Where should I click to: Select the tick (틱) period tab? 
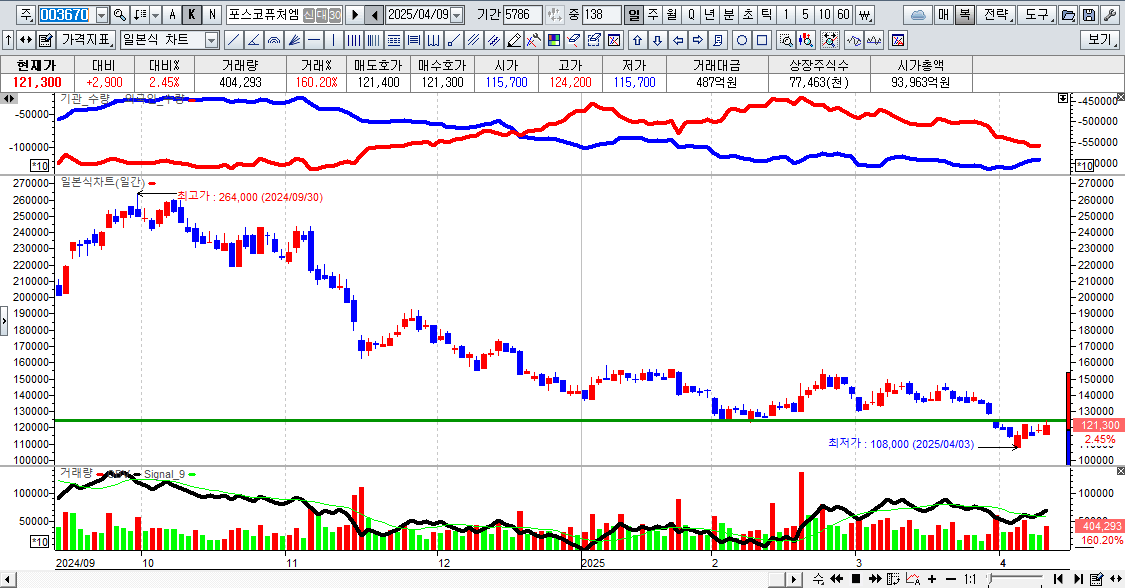[x=766, y=14]
